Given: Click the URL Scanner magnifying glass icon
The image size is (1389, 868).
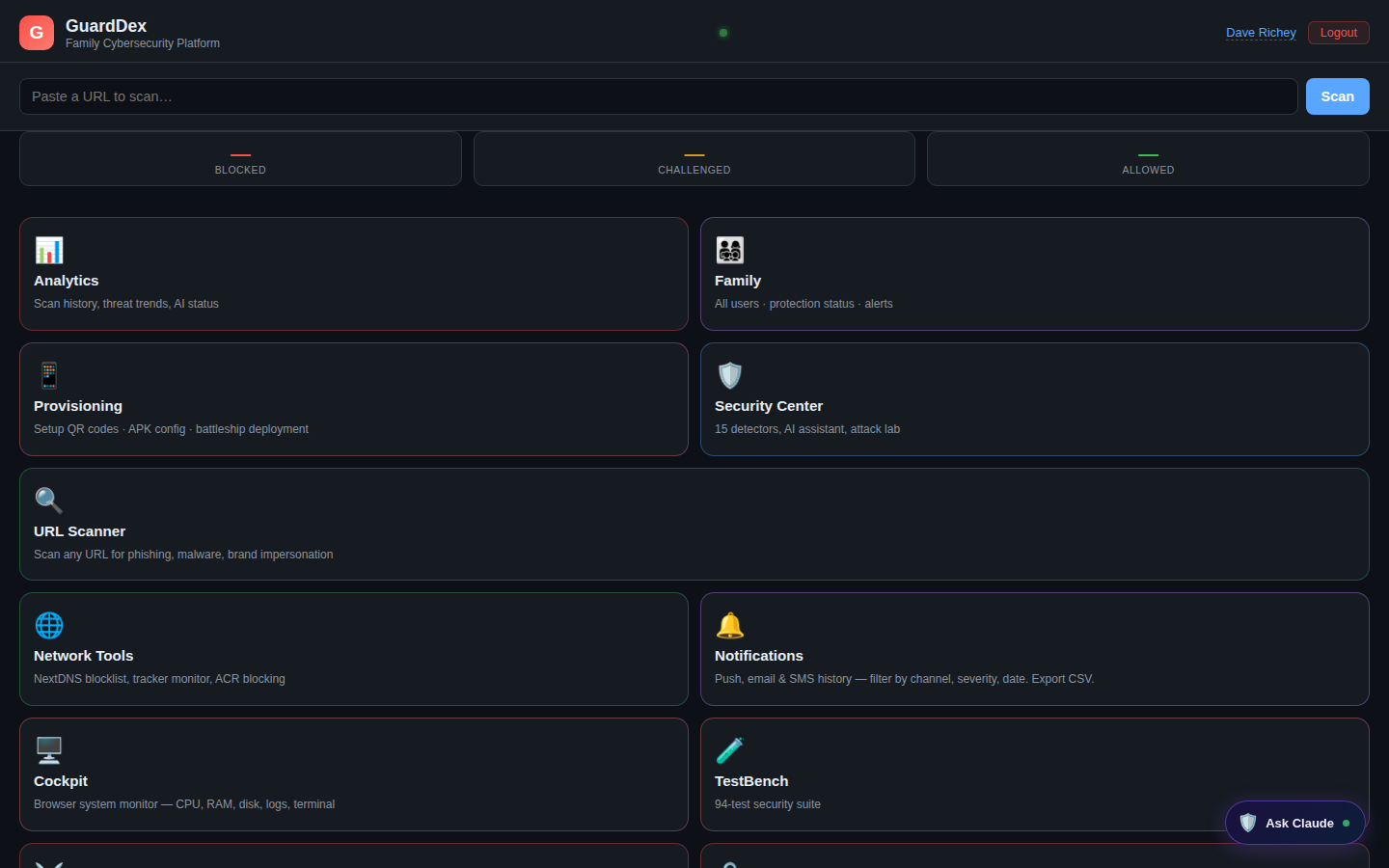Looking at the screenshot, I should click(x=49, y=501).
